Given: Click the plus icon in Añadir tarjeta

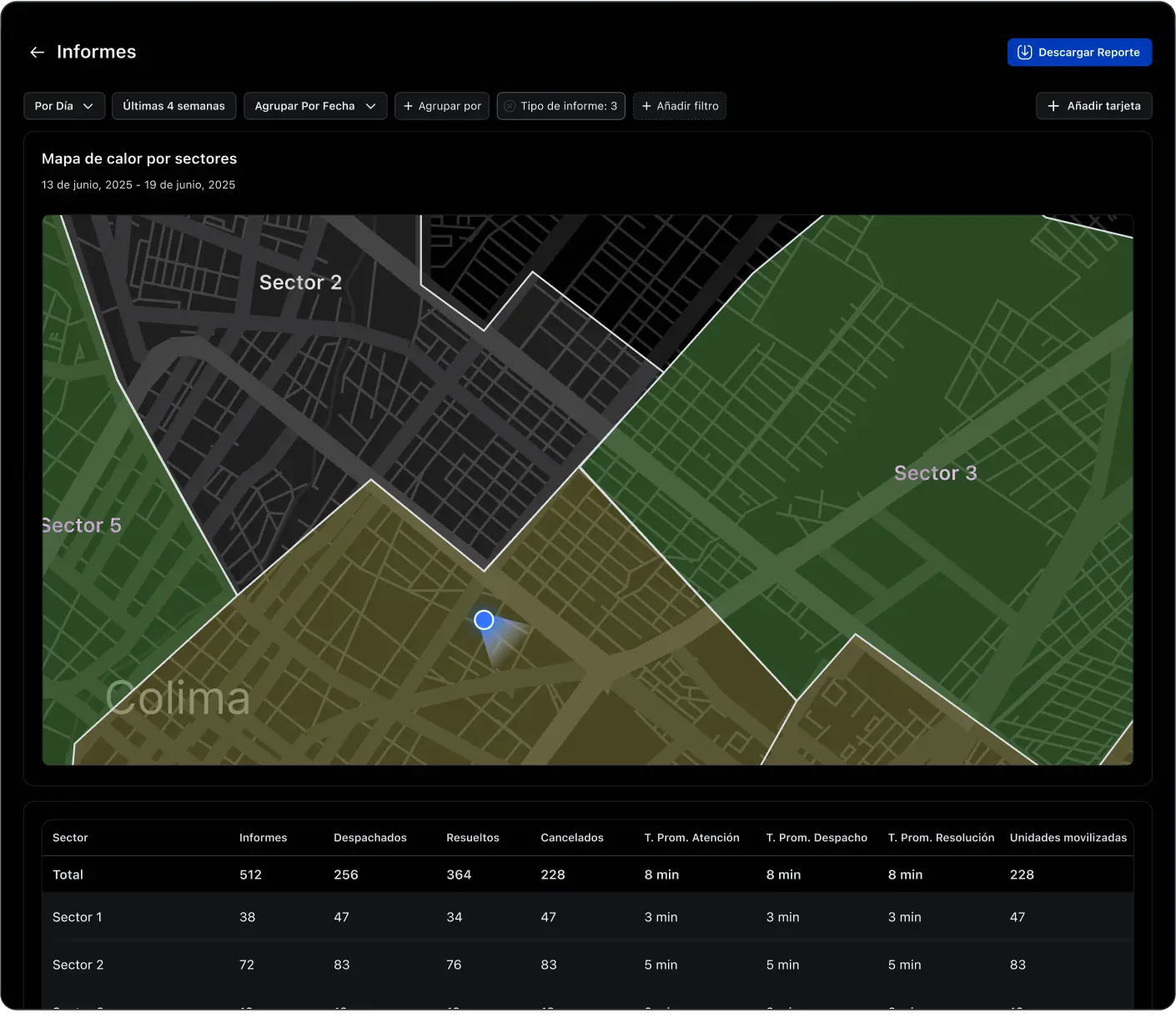Looking at the screenshot, I should pos(1053,106).
